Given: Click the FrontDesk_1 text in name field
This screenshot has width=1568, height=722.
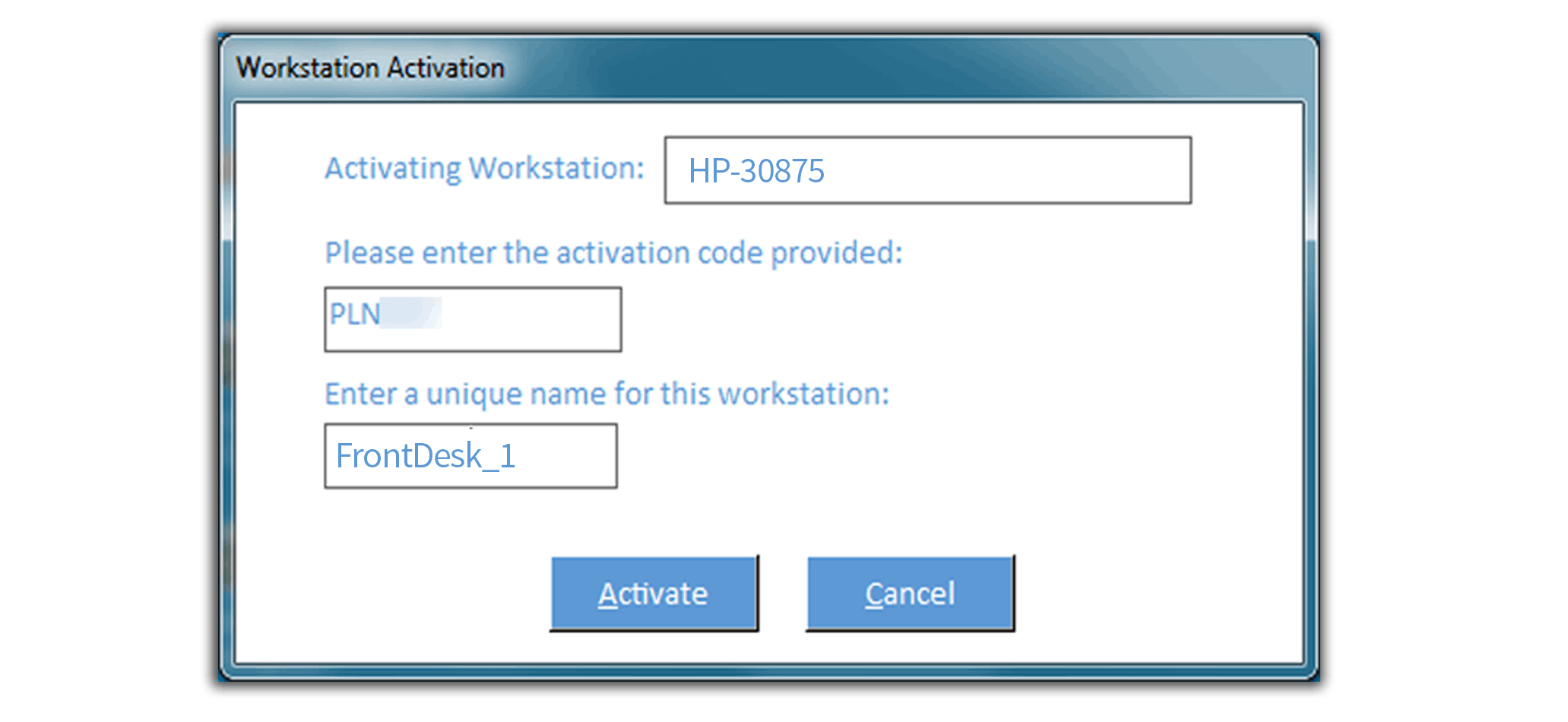Looking at the screenshot, I should 425,456.
